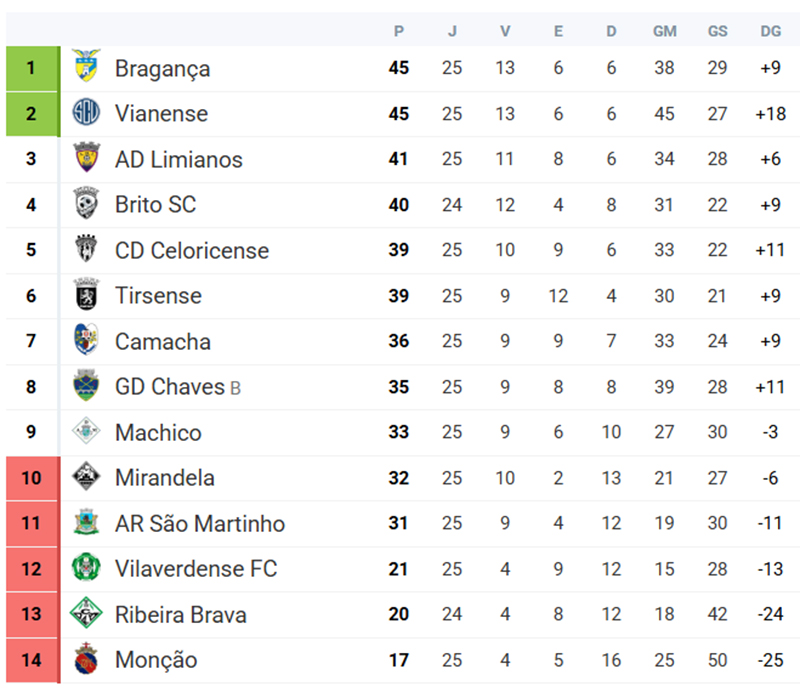The width and height of the screenshot is (800, 692).
Task: Click the green position 1 badge
Action: click(x=32, y=68)
